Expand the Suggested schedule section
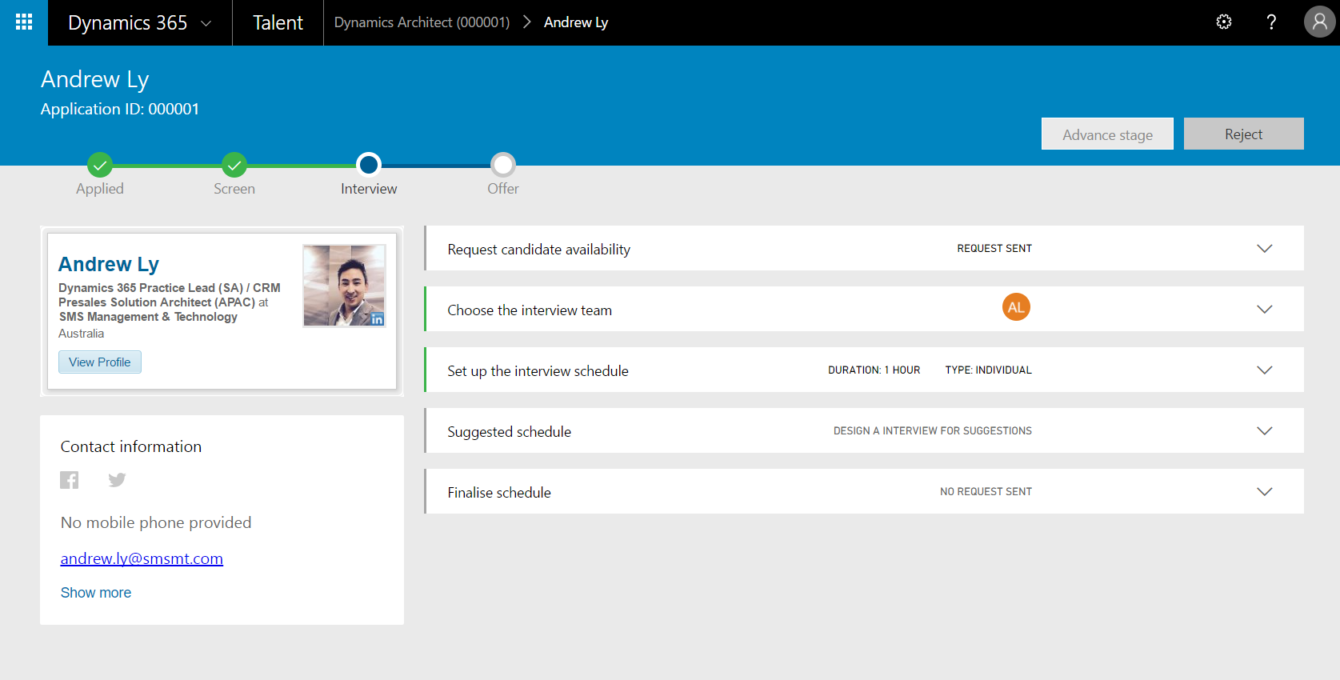The height and width of the screenshot is (680, 1340). [1264, 432]
